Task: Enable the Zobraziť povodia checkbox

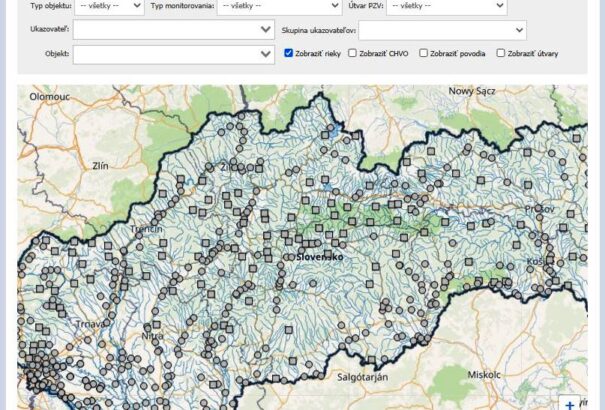Action: 424,53
